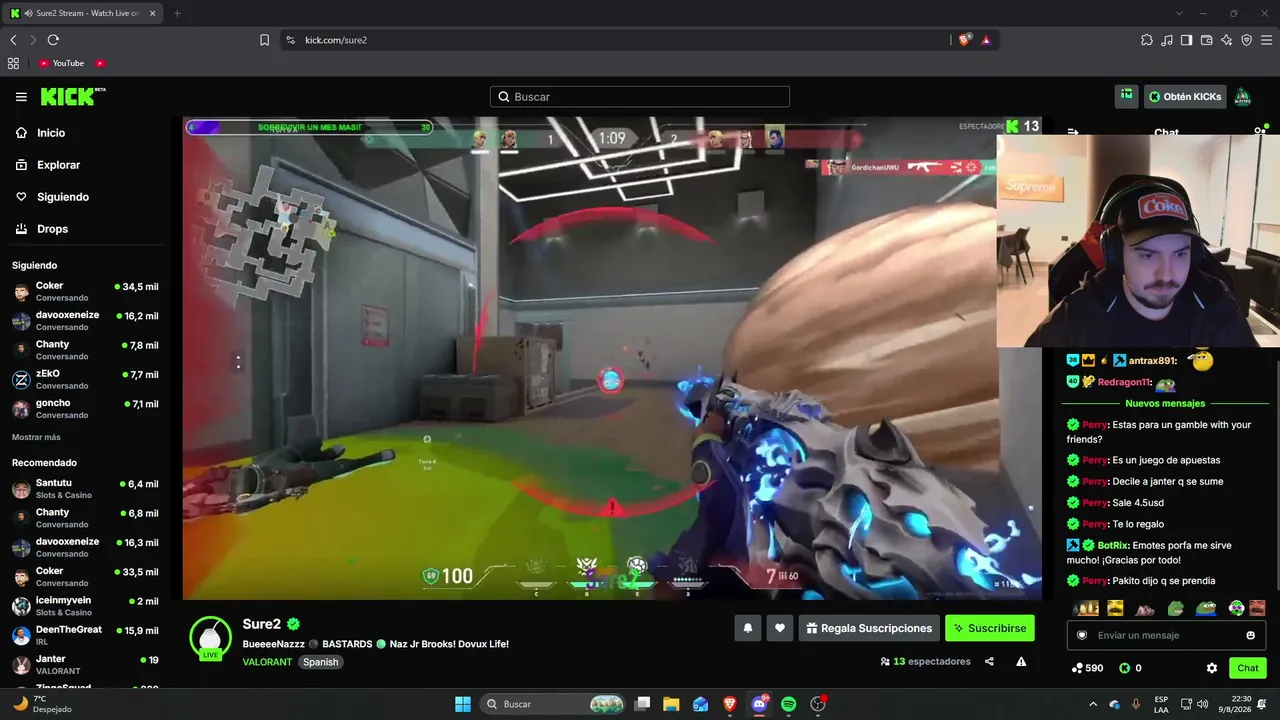
Task: Open the user profile avatar menu
Action: point(1242,97)
